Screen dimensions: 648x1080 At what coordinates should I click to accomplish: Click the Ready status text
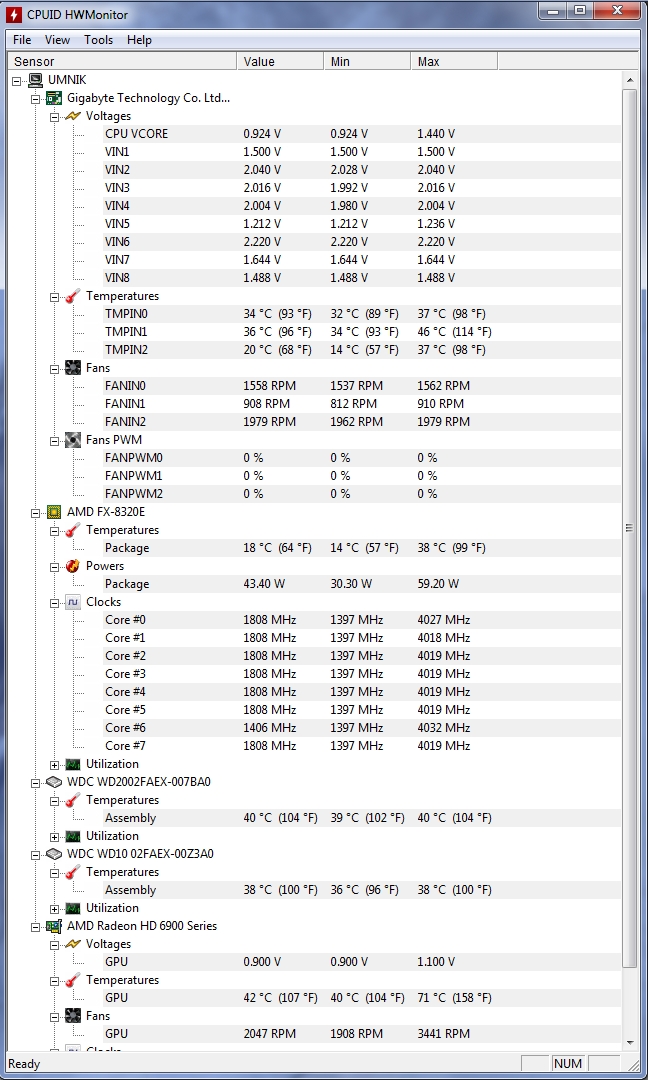tap(24, 1064)
